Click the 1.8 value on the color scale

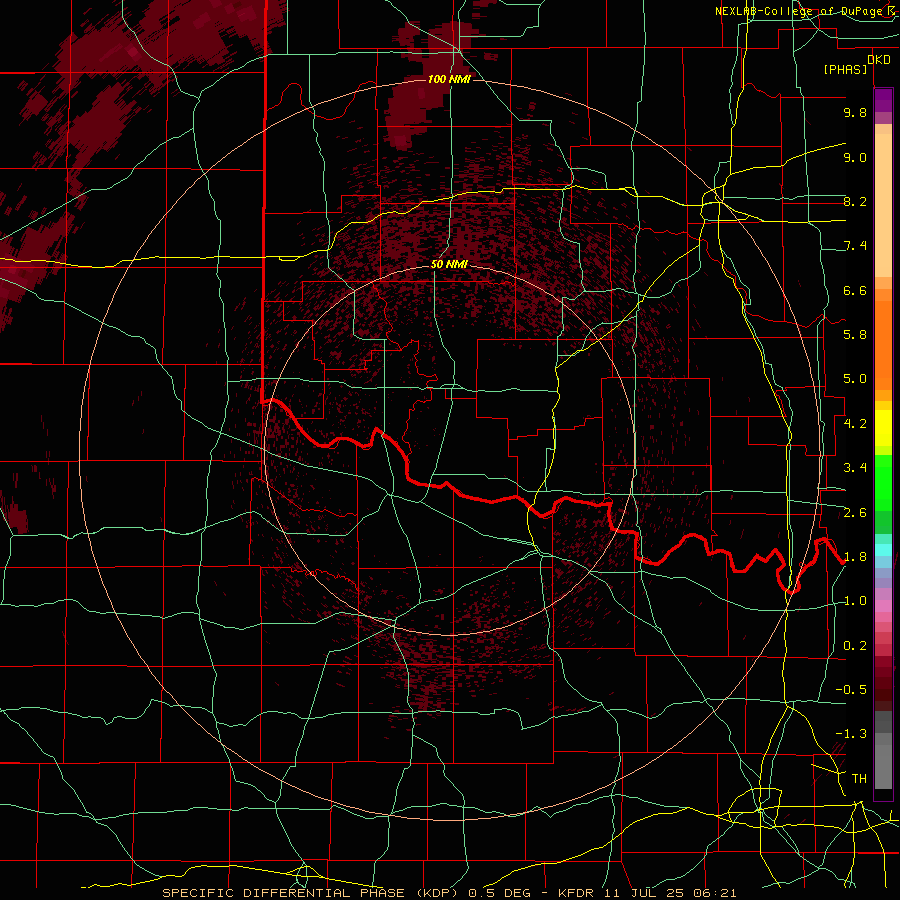coord(855,557)
